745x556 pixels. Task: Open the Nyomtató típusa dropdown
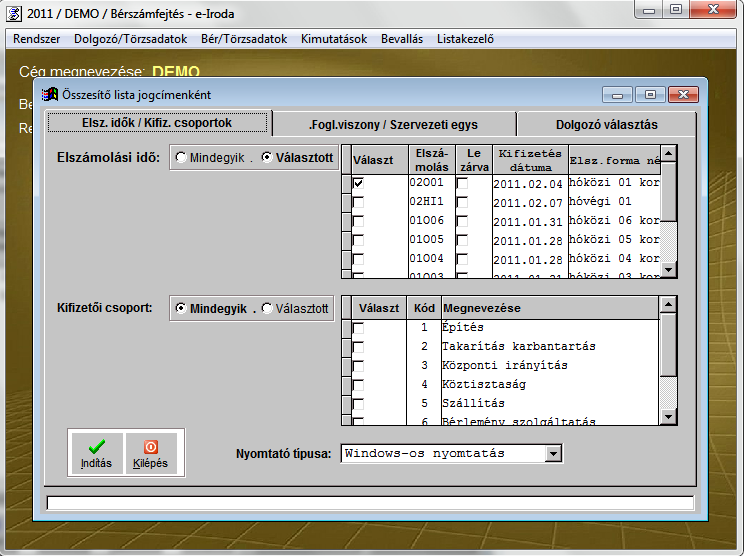[554, 454]
